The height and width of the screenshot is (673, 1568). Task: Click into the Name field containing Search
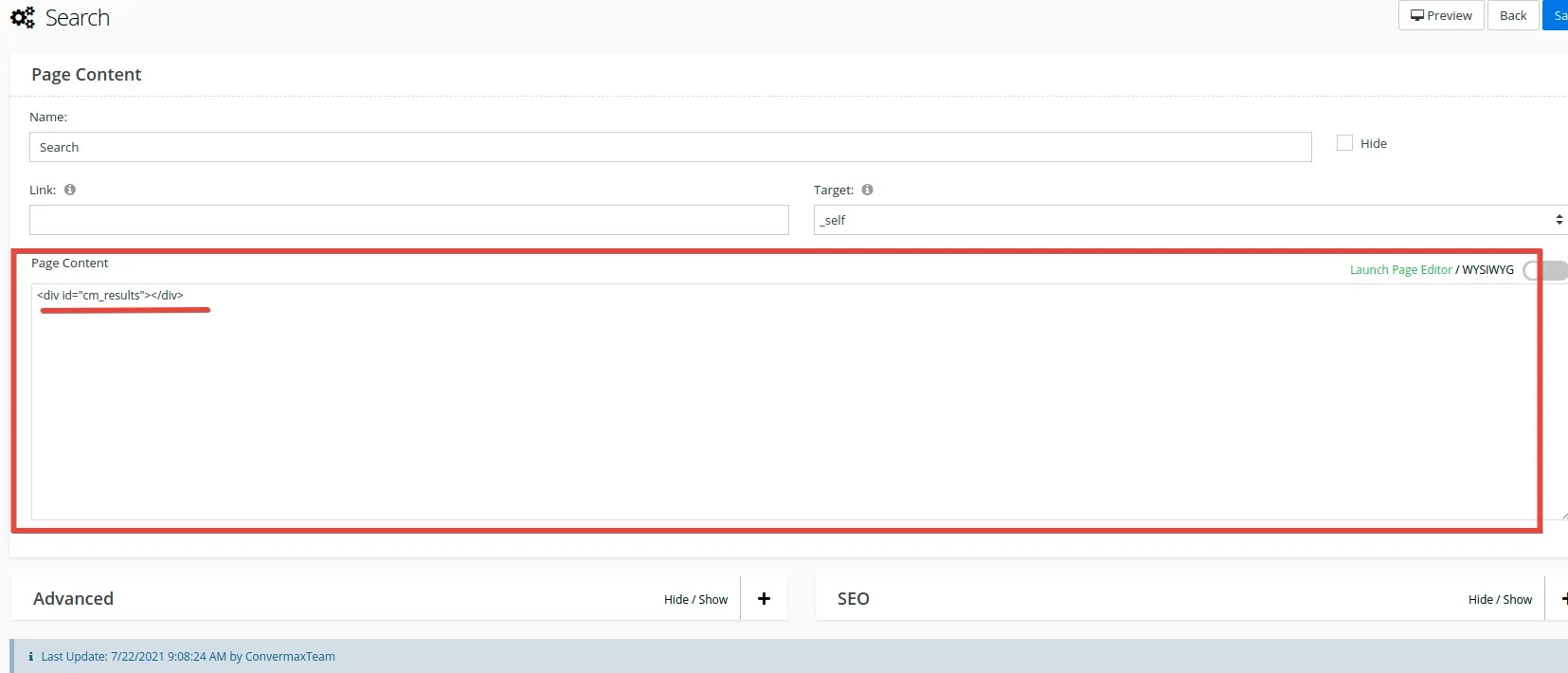[x=670, y=147]
